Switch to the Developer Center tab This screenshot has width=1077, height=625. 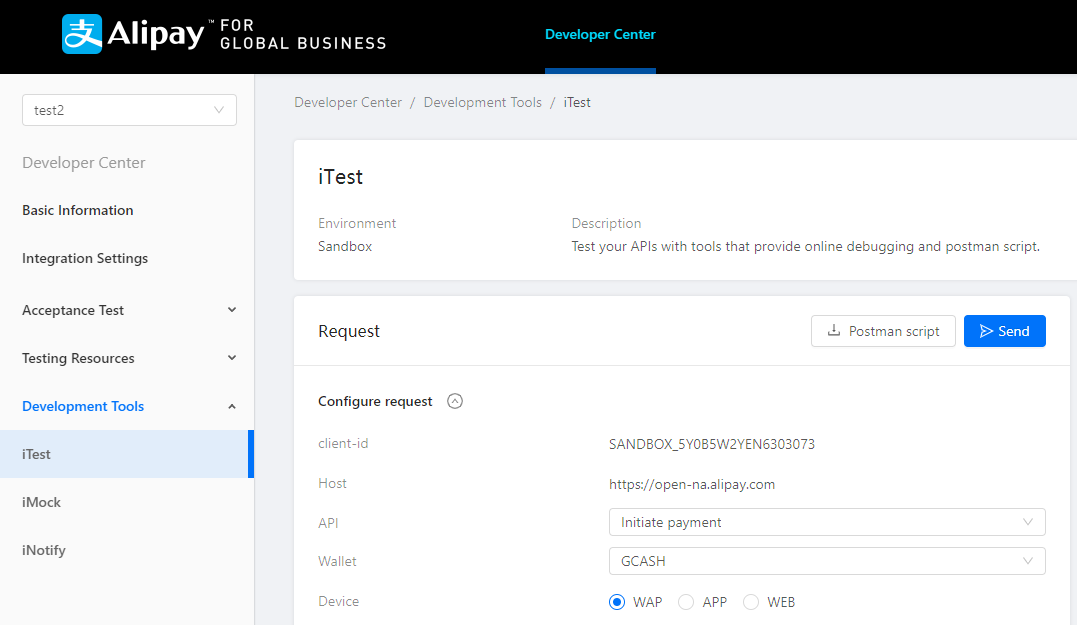[x=600, y=35]
